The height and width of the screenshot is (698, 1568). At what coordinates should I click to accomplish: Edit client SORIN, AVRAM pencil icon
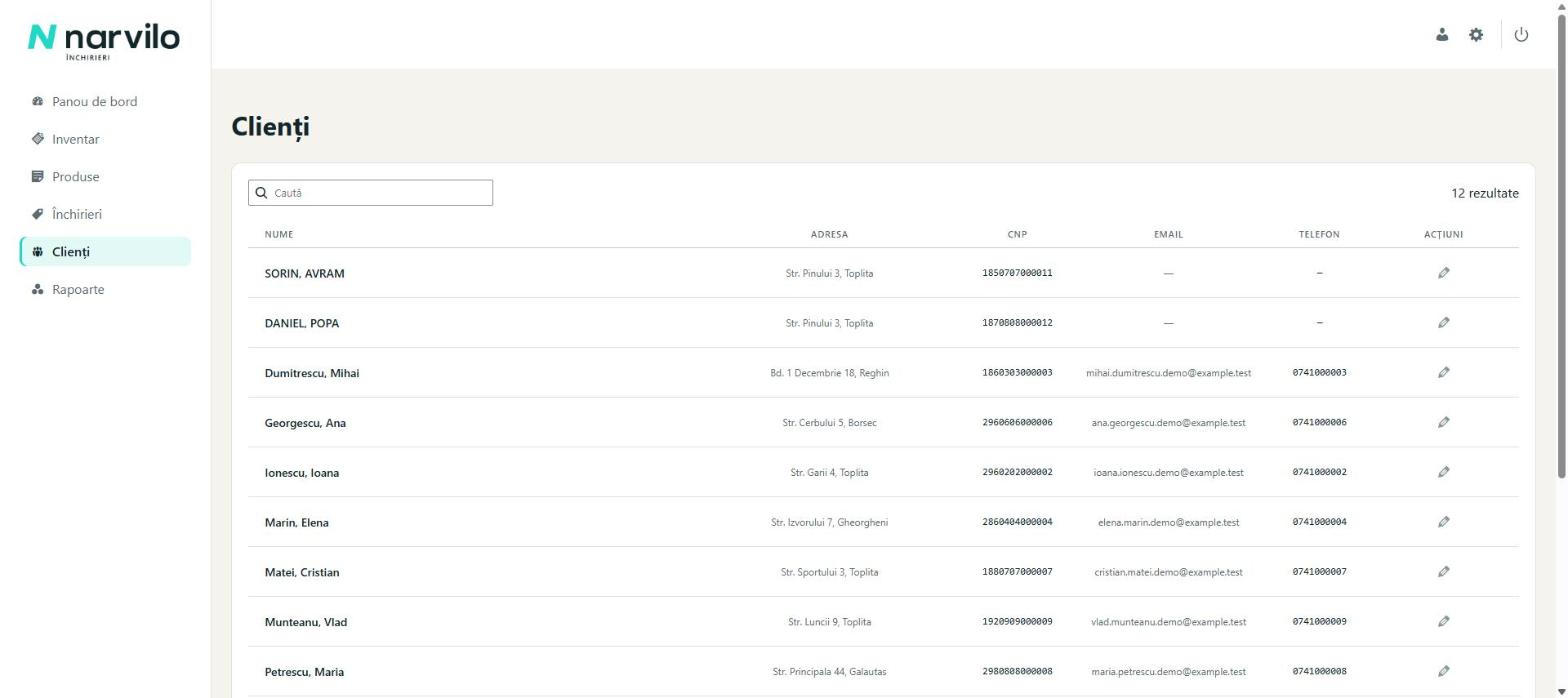[1443, 273]
